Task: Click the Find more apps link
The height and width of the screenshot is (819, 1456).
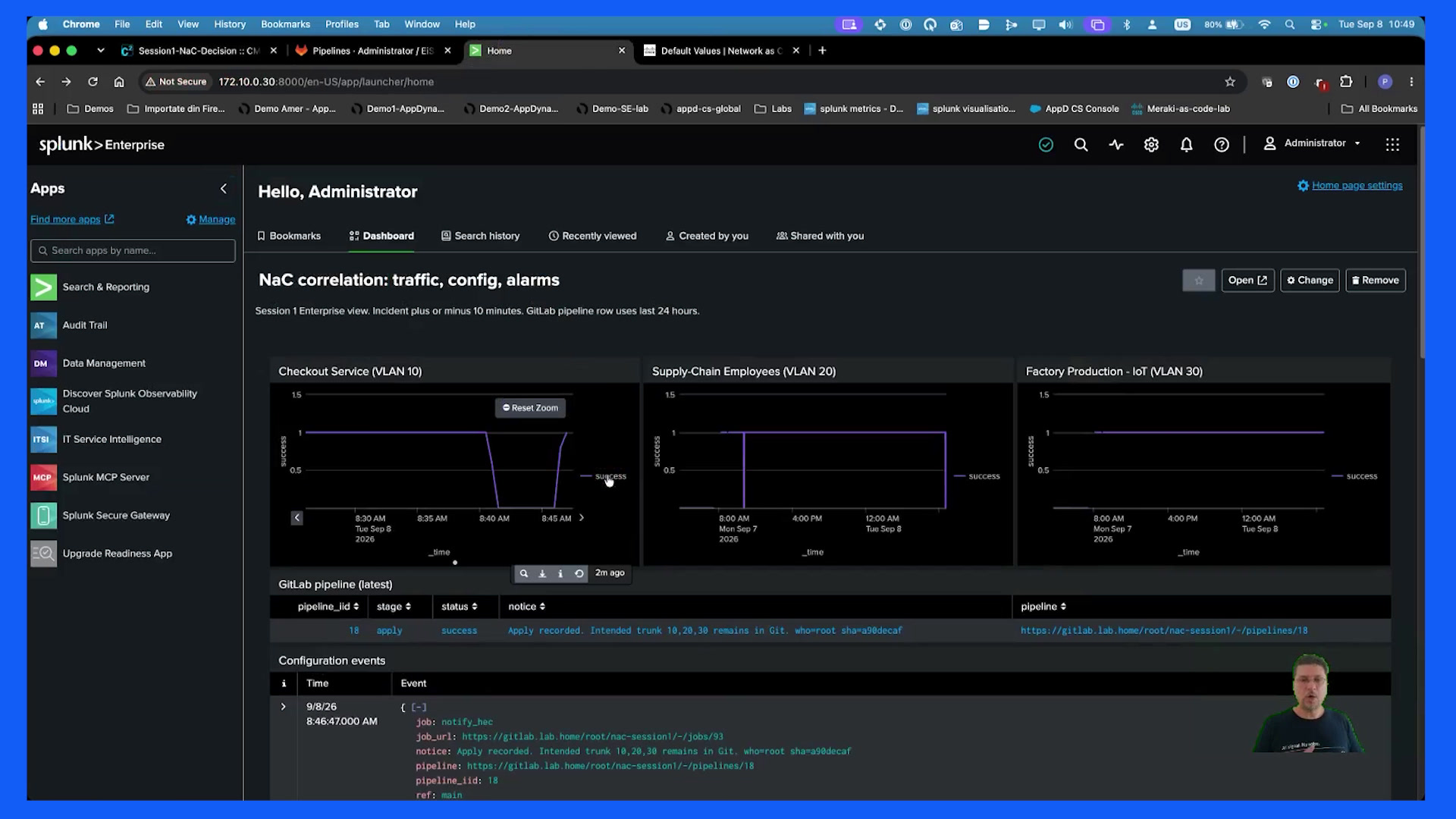Action: [72, 219]
